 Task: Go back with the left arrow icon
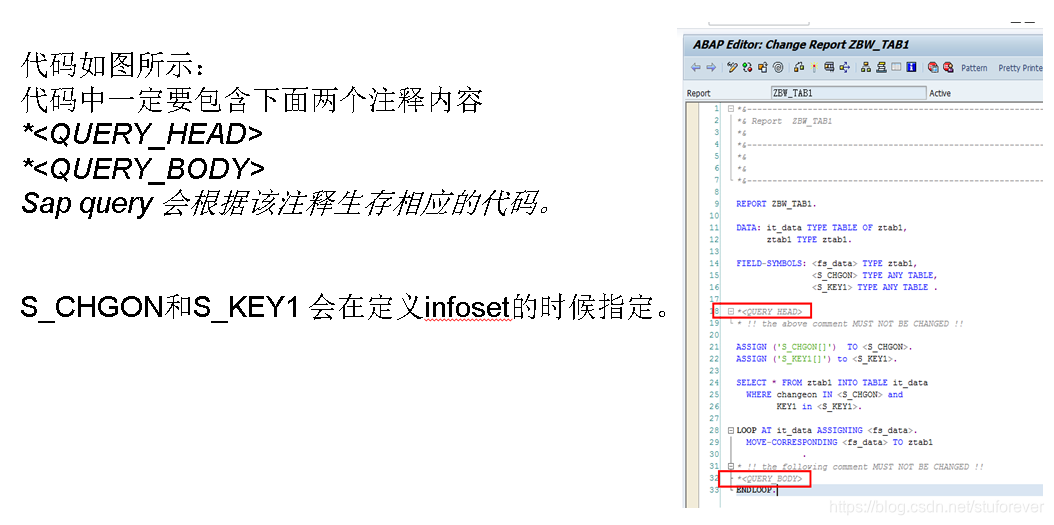(x=696, y=67)
